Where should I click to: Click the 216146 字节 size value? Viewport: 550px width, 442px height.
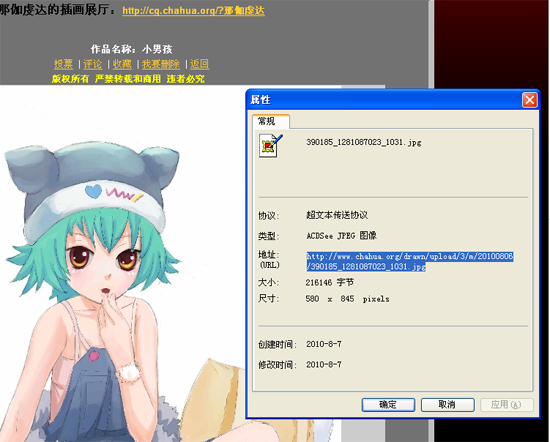[x=330, y=282]
